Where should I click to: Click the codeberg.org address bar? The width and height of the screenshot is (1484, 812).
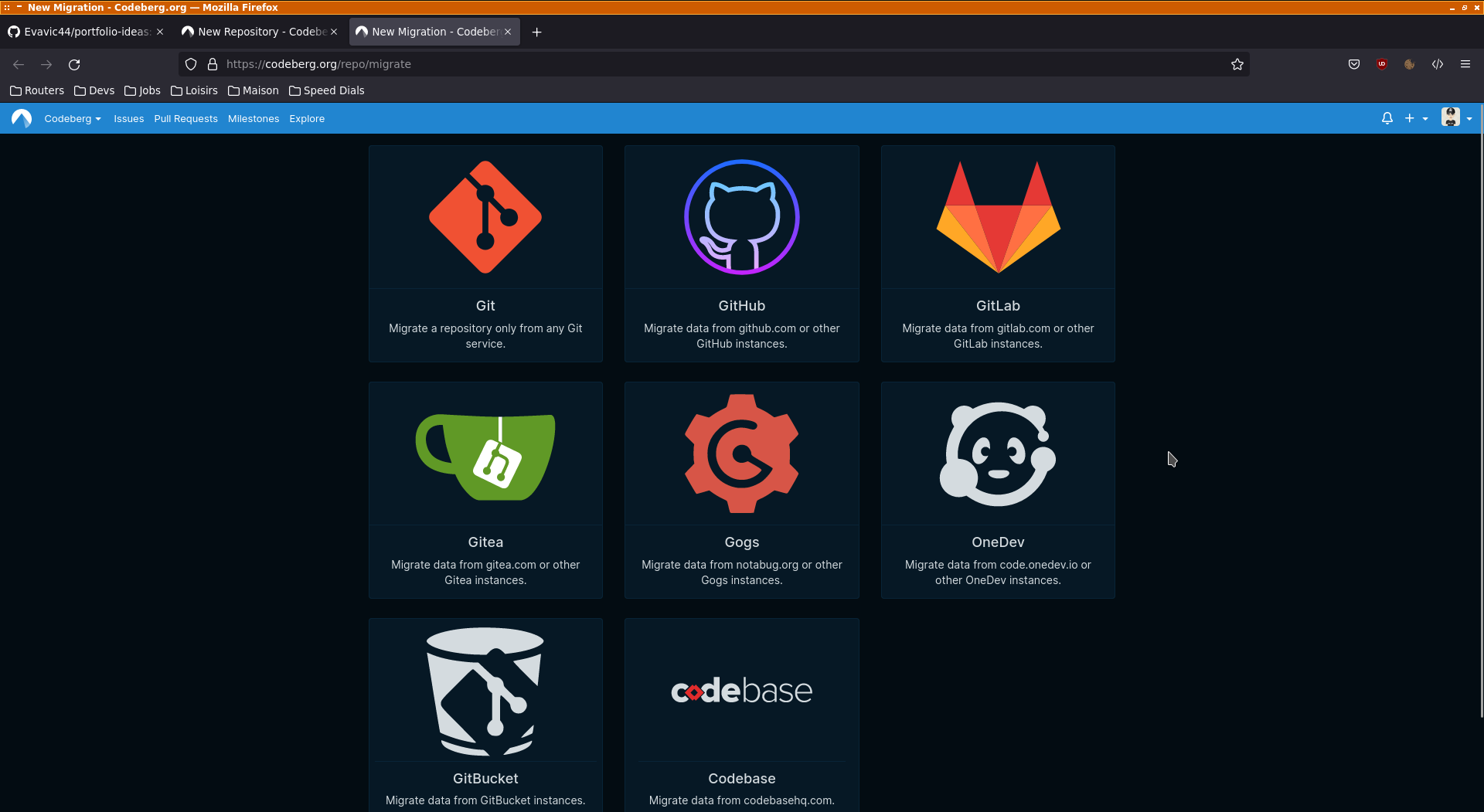[x=714, y=64]
